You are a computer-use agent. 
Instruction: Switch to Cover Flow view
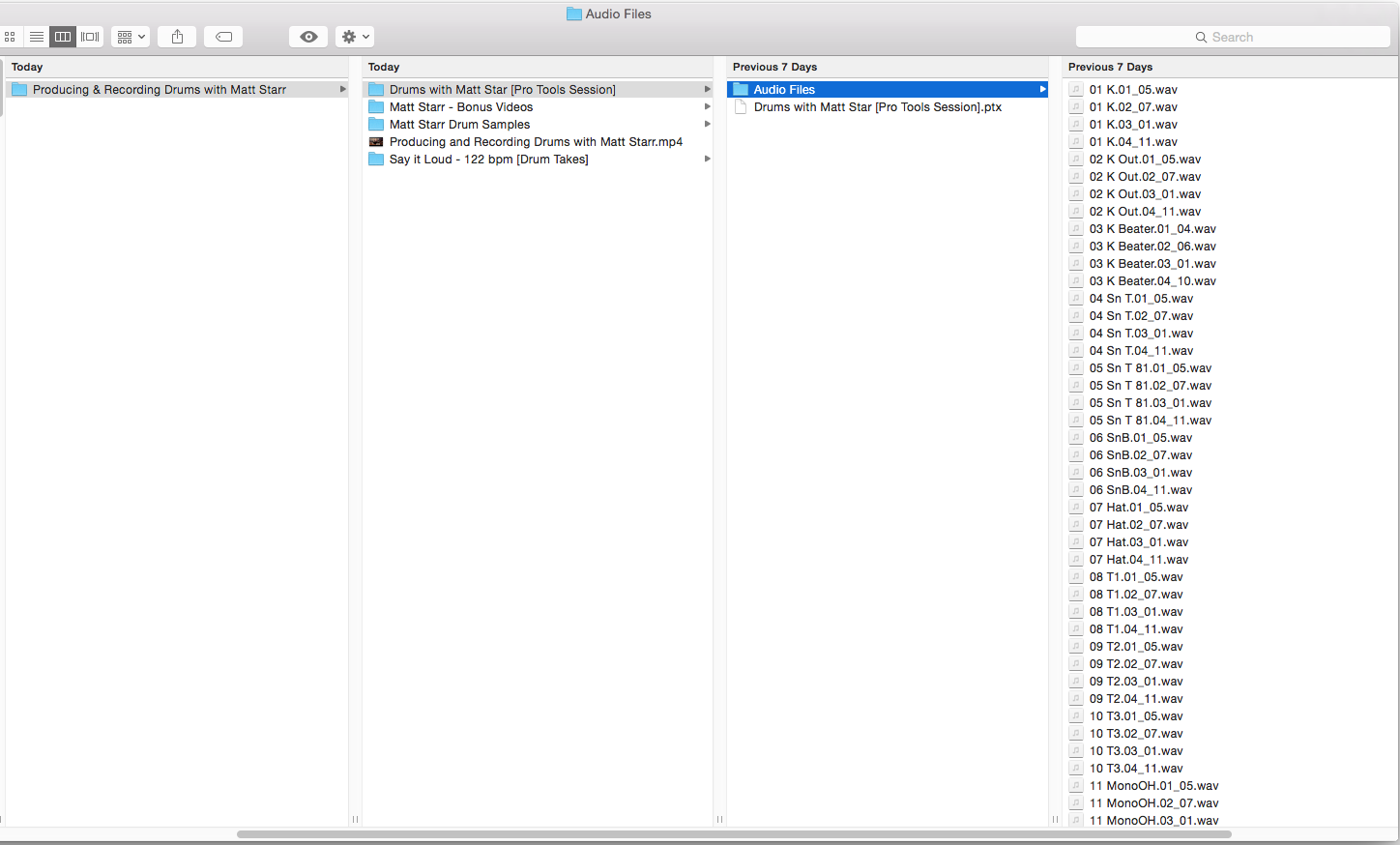[x=89, y=36]
